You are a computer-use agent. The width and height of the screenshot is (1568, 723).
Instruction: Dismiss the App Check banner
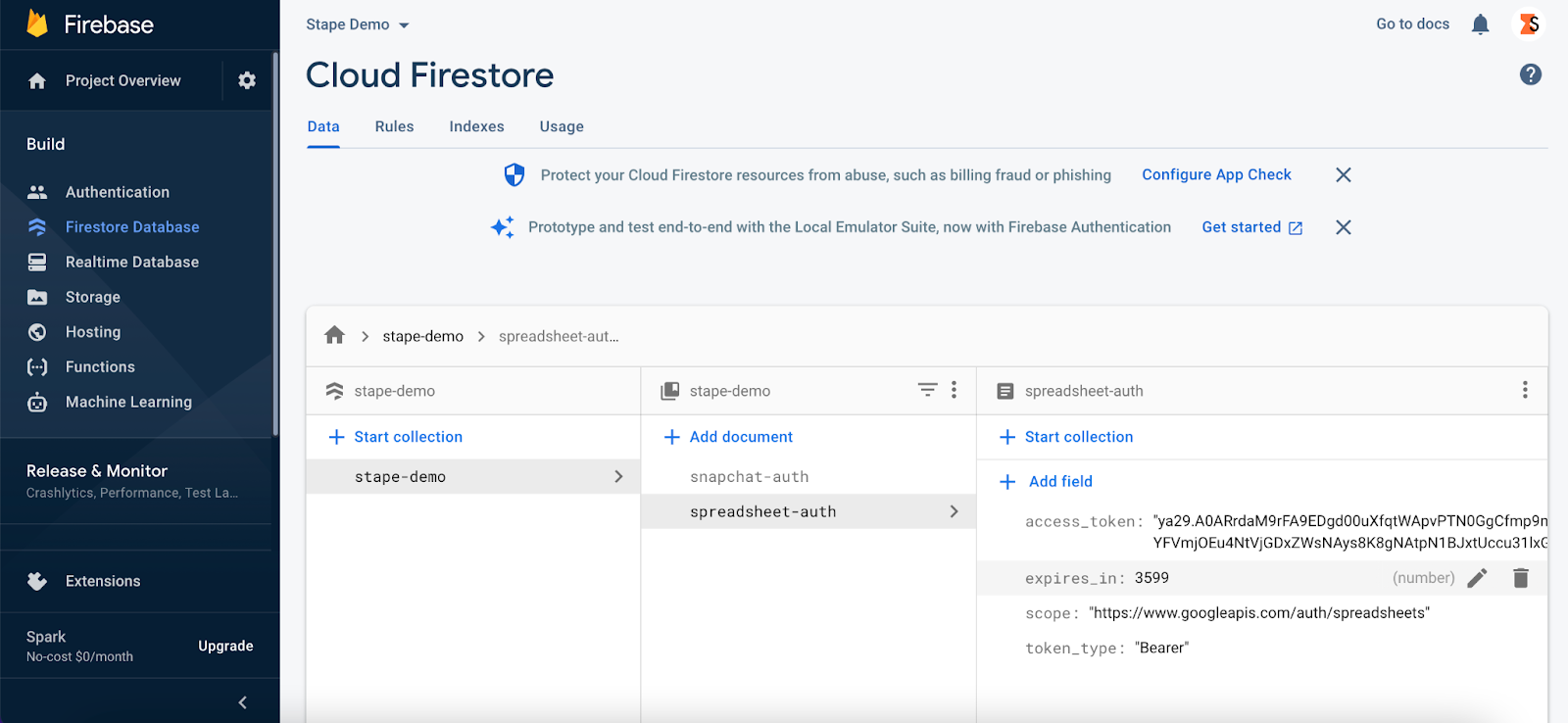pos(1344,174)
